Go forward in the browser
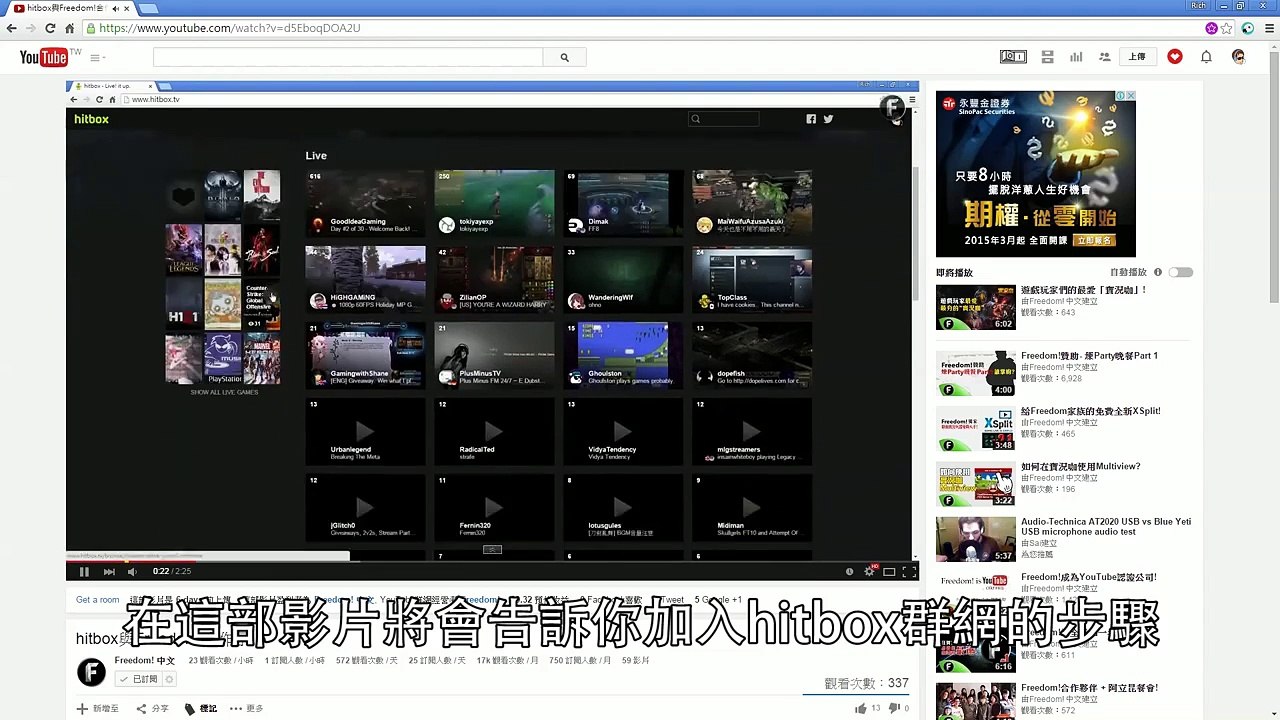The image size is (1280, 720). (32, 28)
